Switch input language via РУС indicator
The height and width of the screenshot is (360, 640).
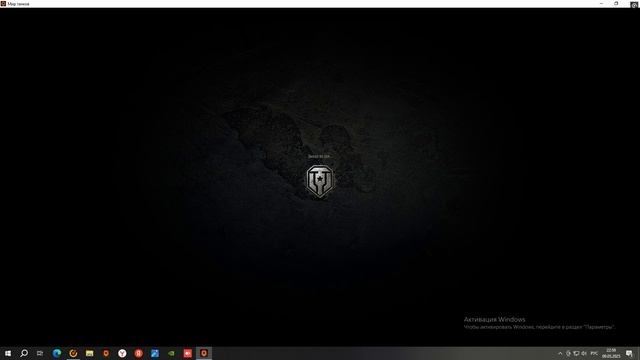point(594,353)
